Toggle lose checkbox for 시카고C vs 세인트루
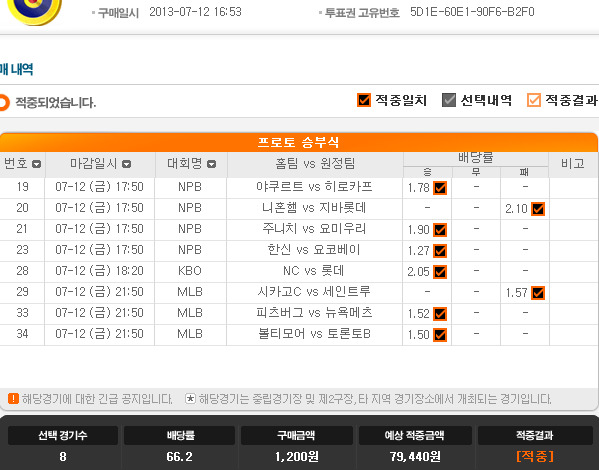 click(538, 293)
